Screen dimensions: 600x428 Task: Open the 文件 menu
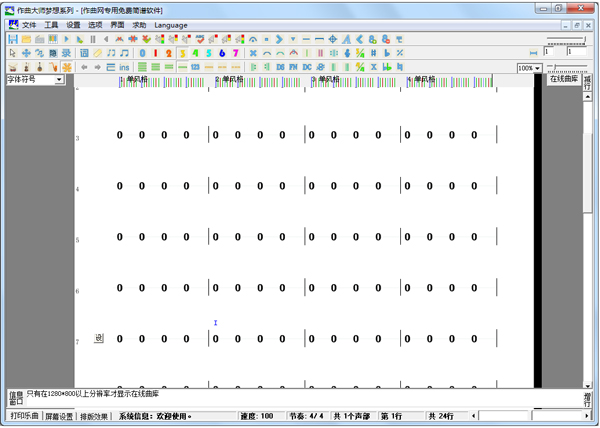[29, 25]
